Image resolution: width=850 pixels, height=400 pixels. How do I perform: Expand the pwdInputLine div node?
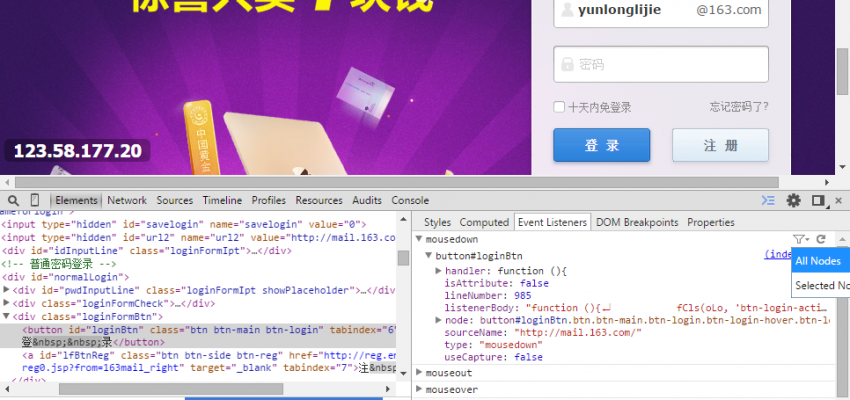(x=6, y=290)
